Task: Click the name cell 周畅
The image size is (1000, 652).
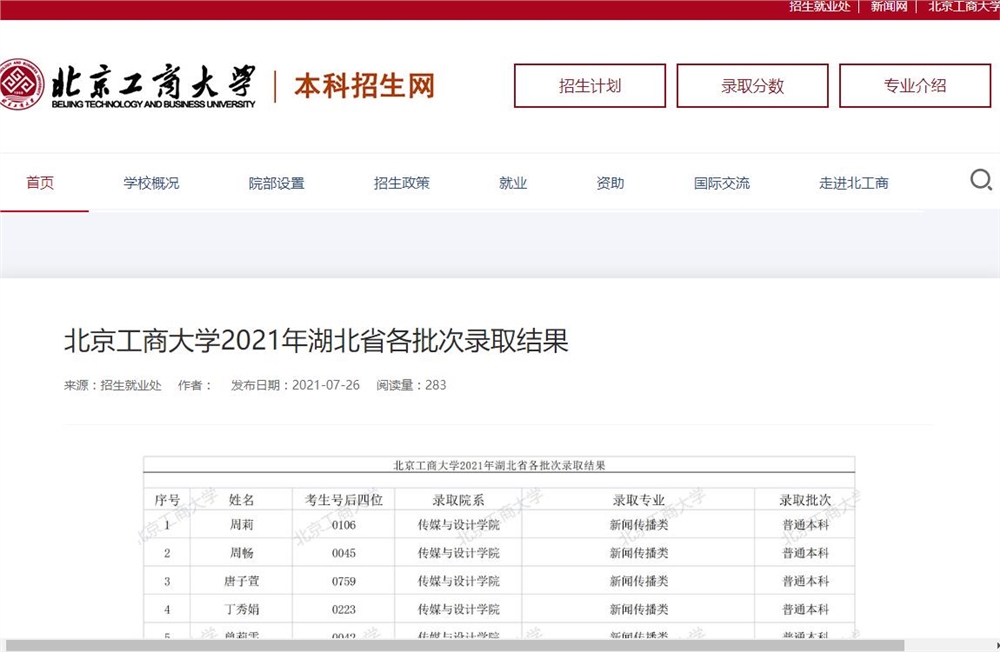Action: 242,553
